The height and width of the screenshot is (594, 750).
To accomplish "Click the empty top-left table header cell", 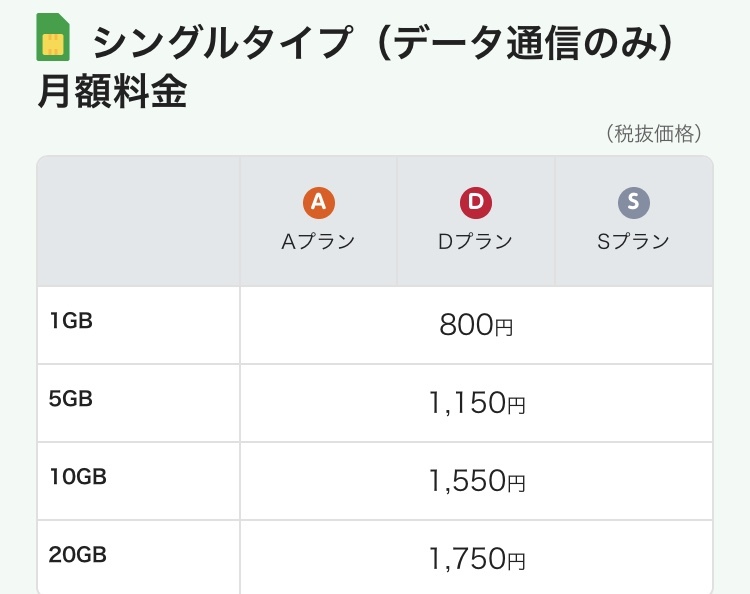I will coord(139,221).
